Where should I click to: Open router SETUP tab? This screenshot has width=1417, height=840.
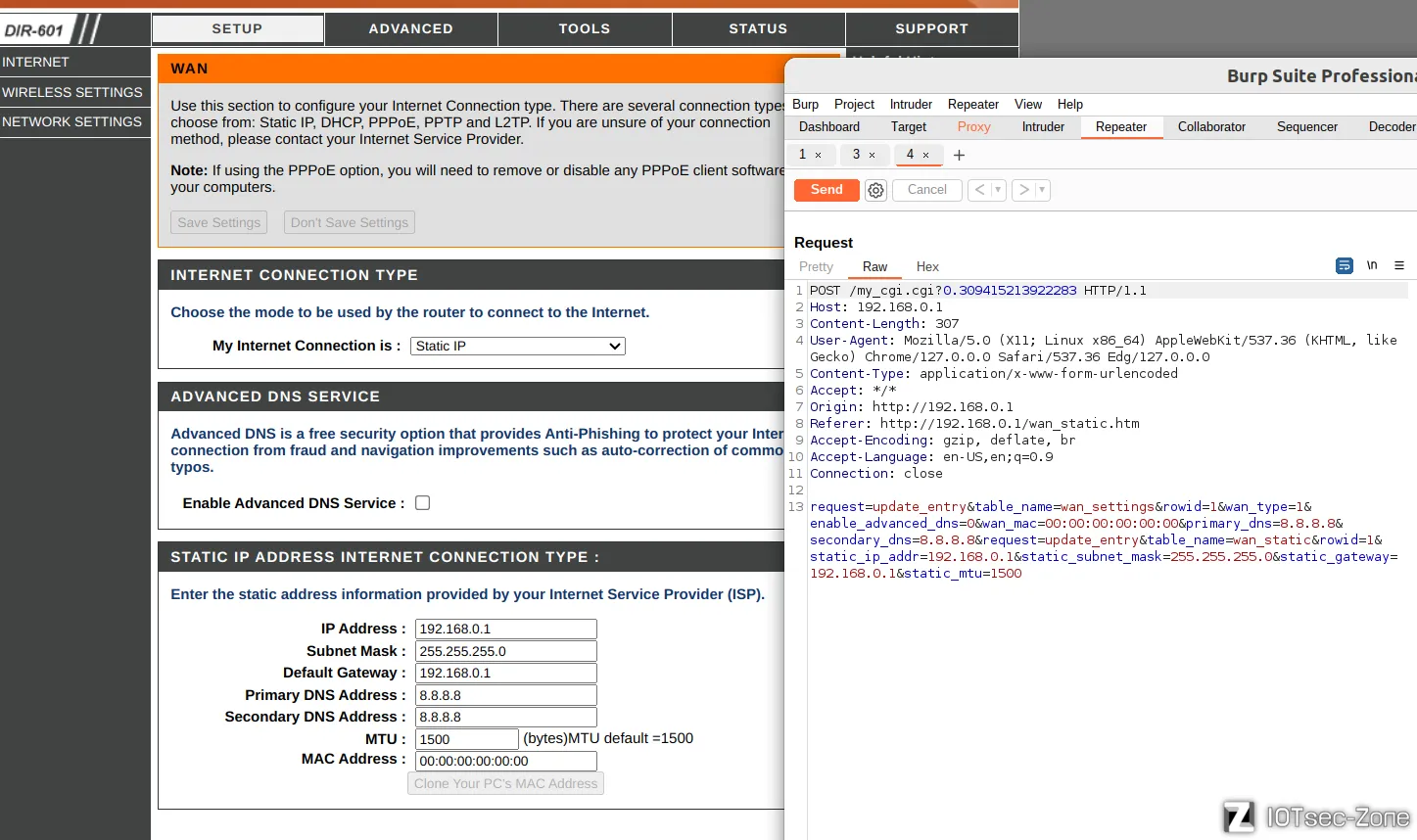238,28
